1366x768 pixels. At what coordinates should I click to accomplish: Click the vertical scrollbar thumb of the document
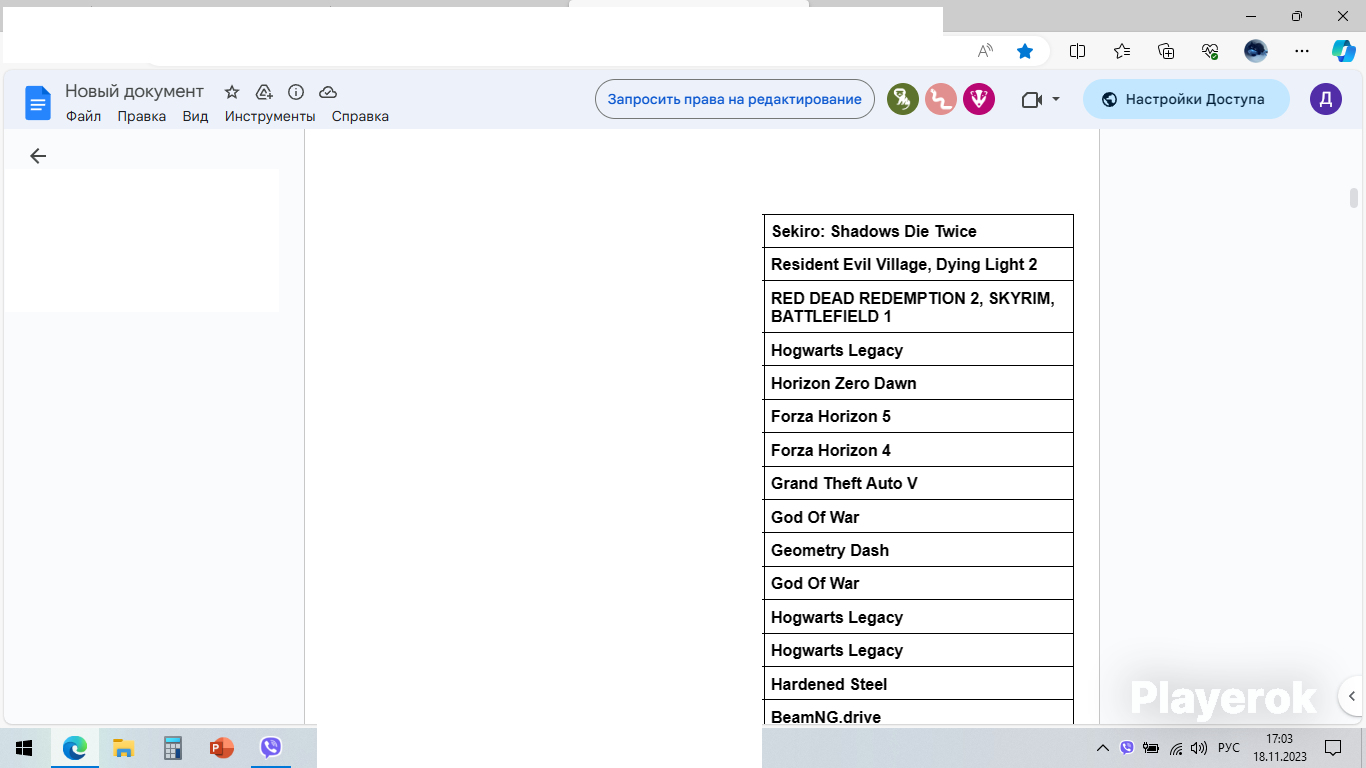pos(1354,197)
